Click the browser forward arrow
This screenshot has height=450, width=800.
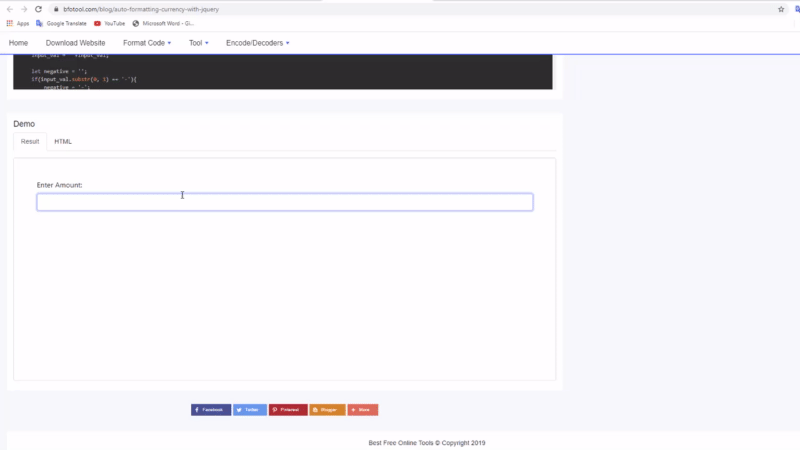[x=24, y=9]
